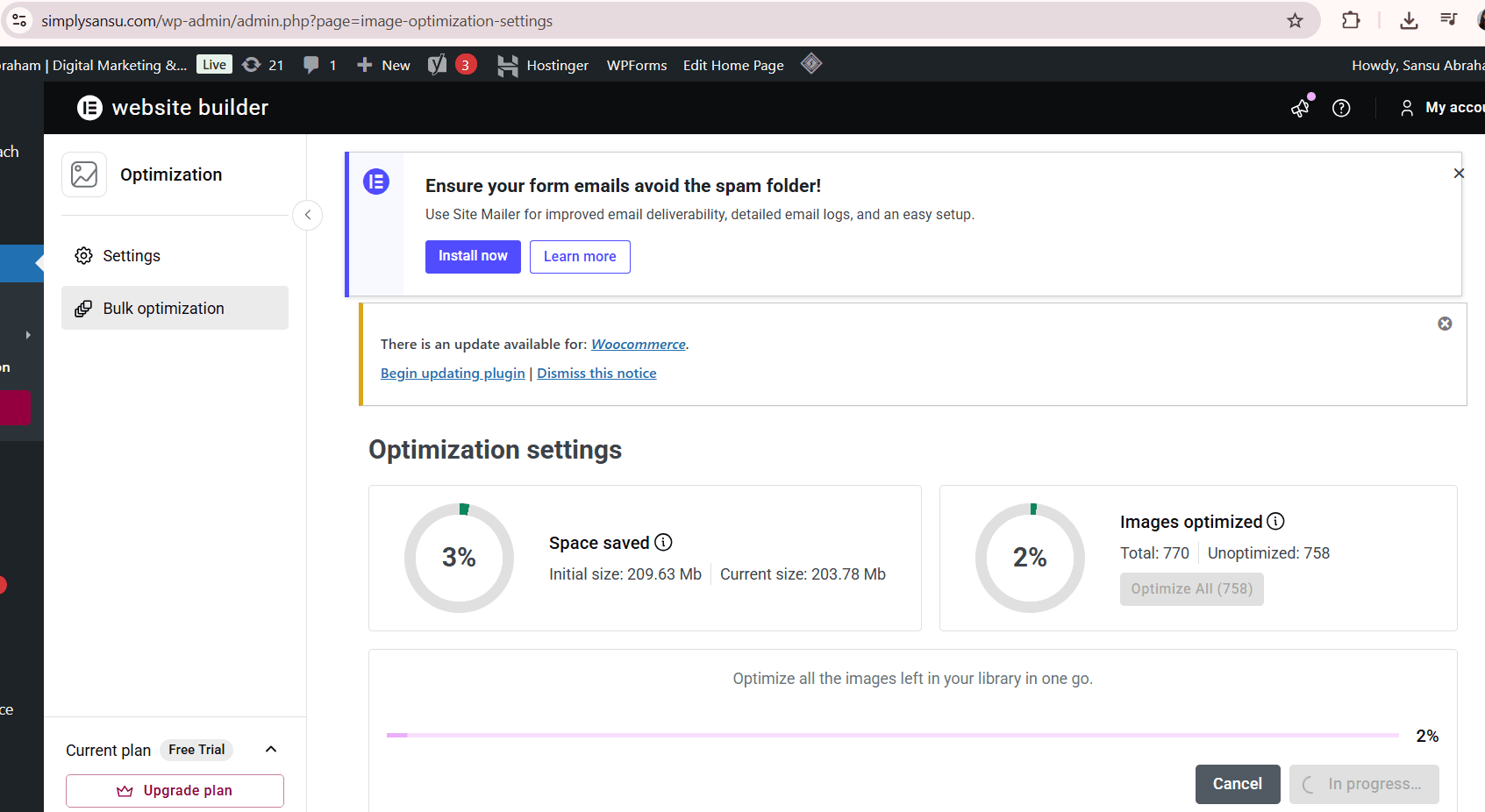Open Yoast SEO icon with 3 notifications
The image size is (1485, 812).
coord(452,65)
